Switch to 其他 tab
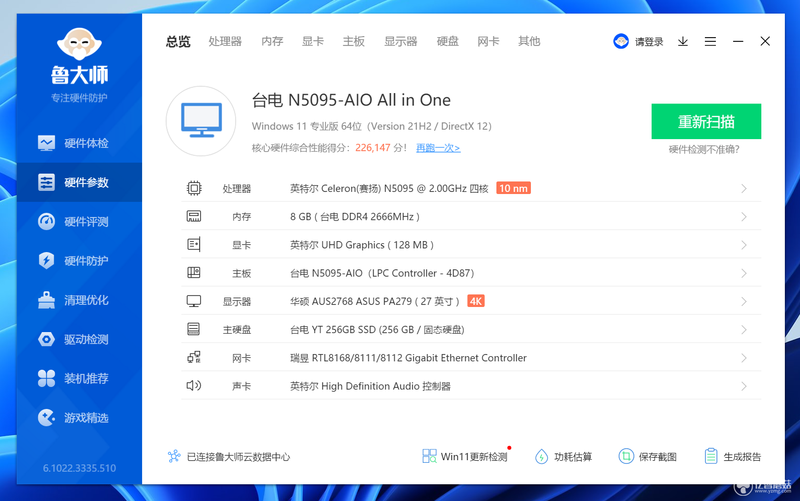The height and width of the screenshot is (501, 800). [x=529, y=41]
